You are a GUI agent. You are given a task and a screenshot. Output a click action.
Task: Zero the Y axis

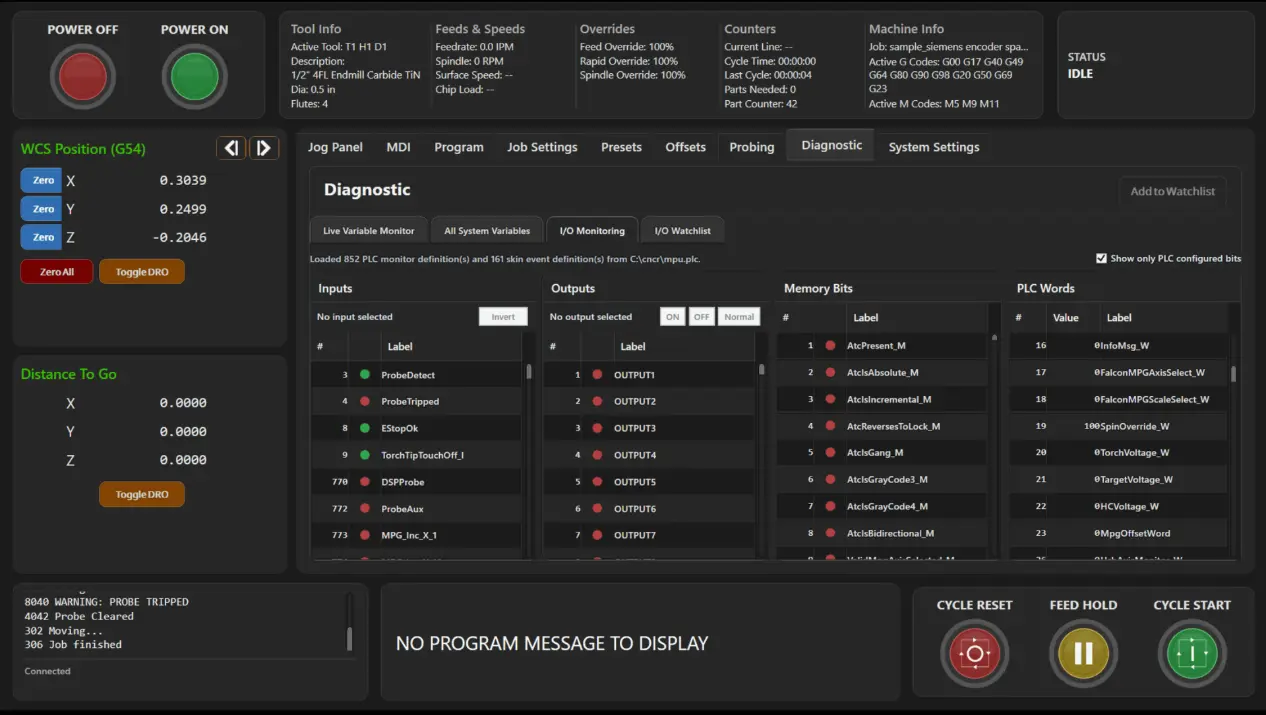coord(42,209)
